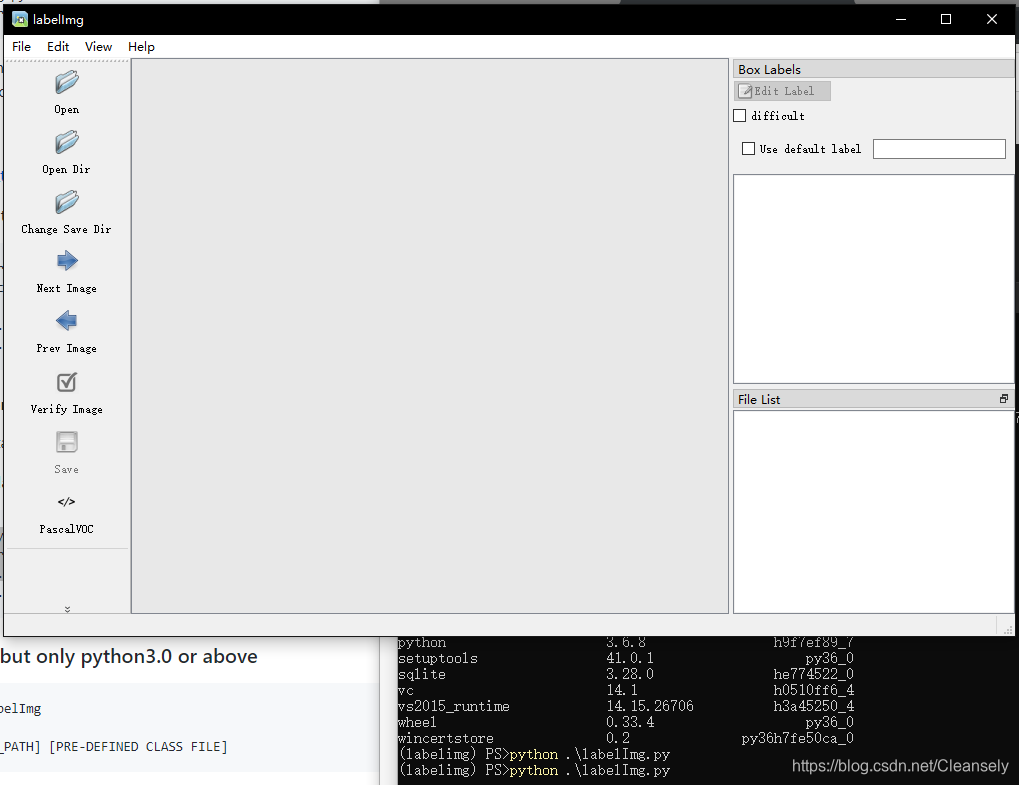
Task: Click the labelImg app icon in title bar
Action: click(20, 19)
